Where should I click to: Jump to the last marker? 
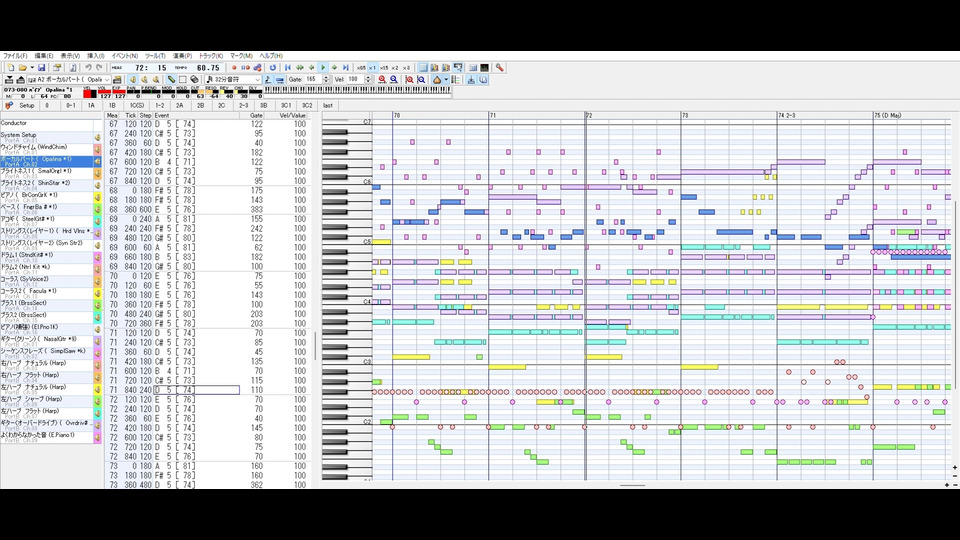(x=328, y=106)
